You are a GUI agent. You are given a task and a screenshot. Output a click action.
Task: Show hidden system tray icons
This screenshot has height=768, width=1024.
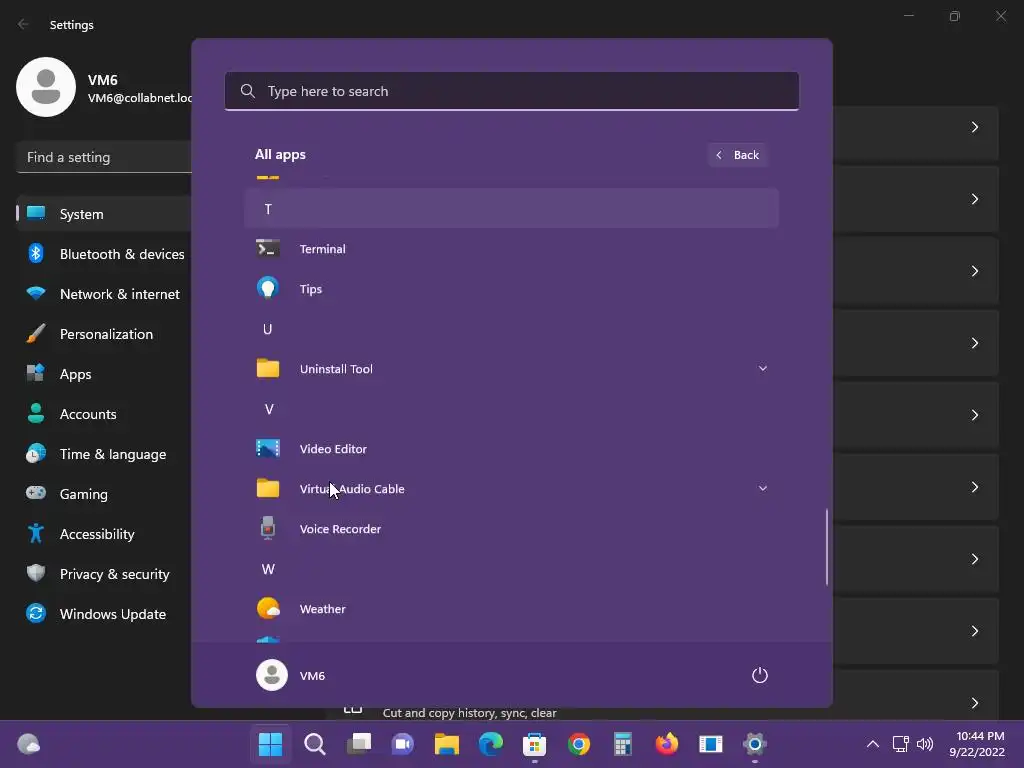click(872, 744)
